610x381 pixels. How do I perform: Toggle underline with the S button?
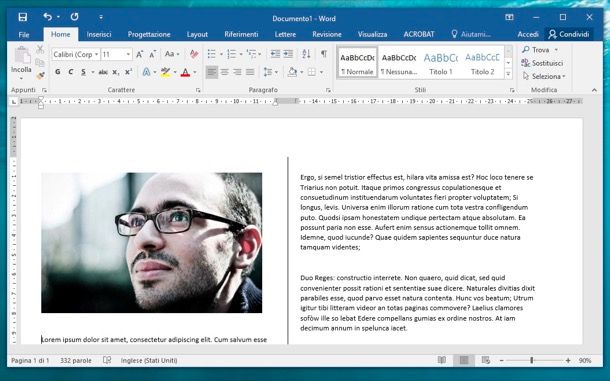point(83,72)
